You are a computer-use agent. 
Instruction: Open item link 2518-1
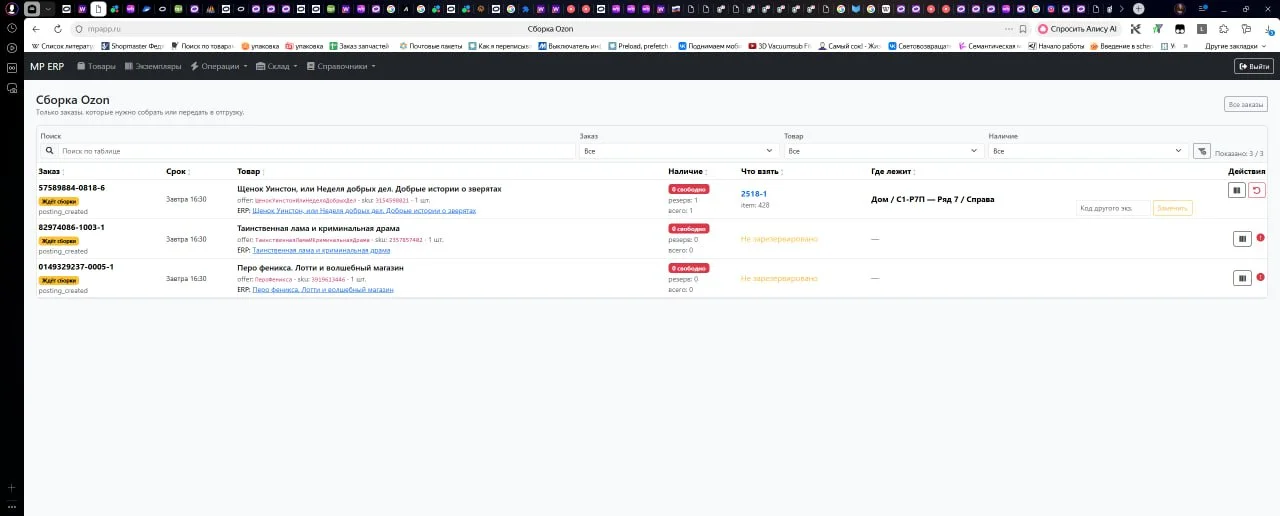[754, 193]
